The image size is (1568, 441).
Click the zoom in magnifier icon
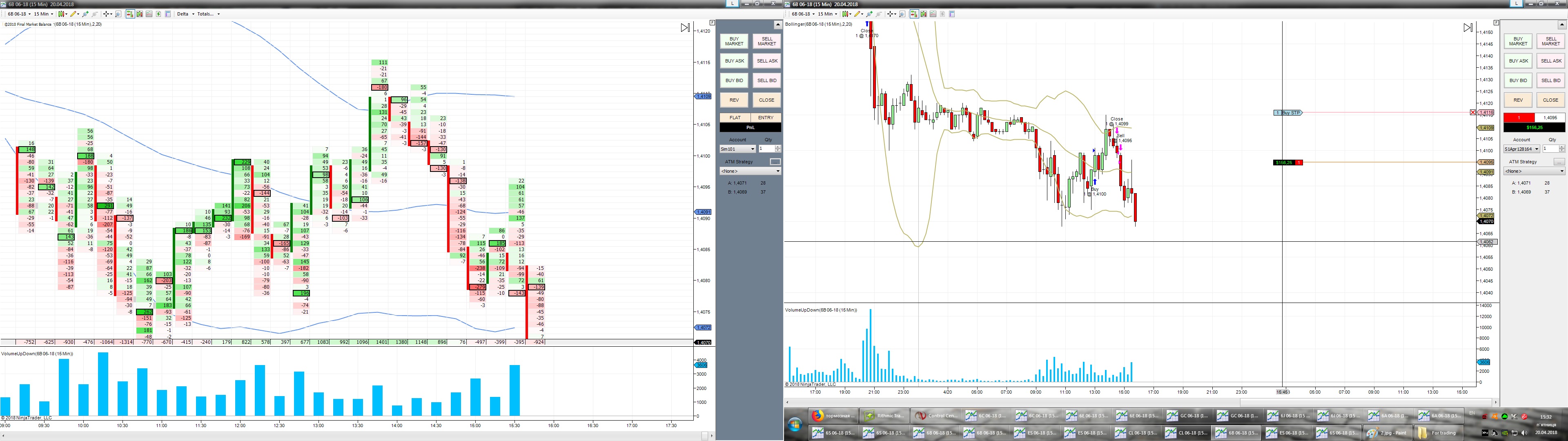tap(85, 14)
